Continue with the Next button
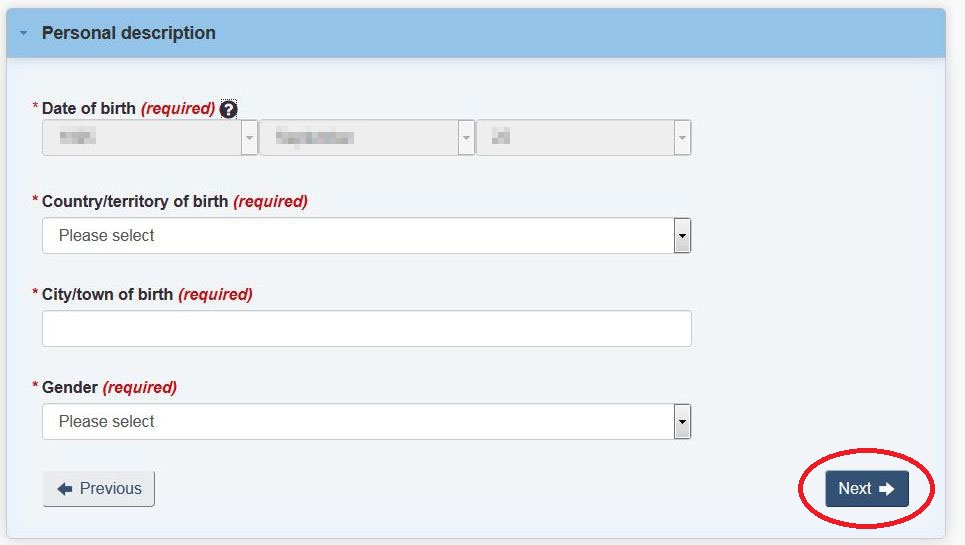Screen dimensions: 965x545 867,488
